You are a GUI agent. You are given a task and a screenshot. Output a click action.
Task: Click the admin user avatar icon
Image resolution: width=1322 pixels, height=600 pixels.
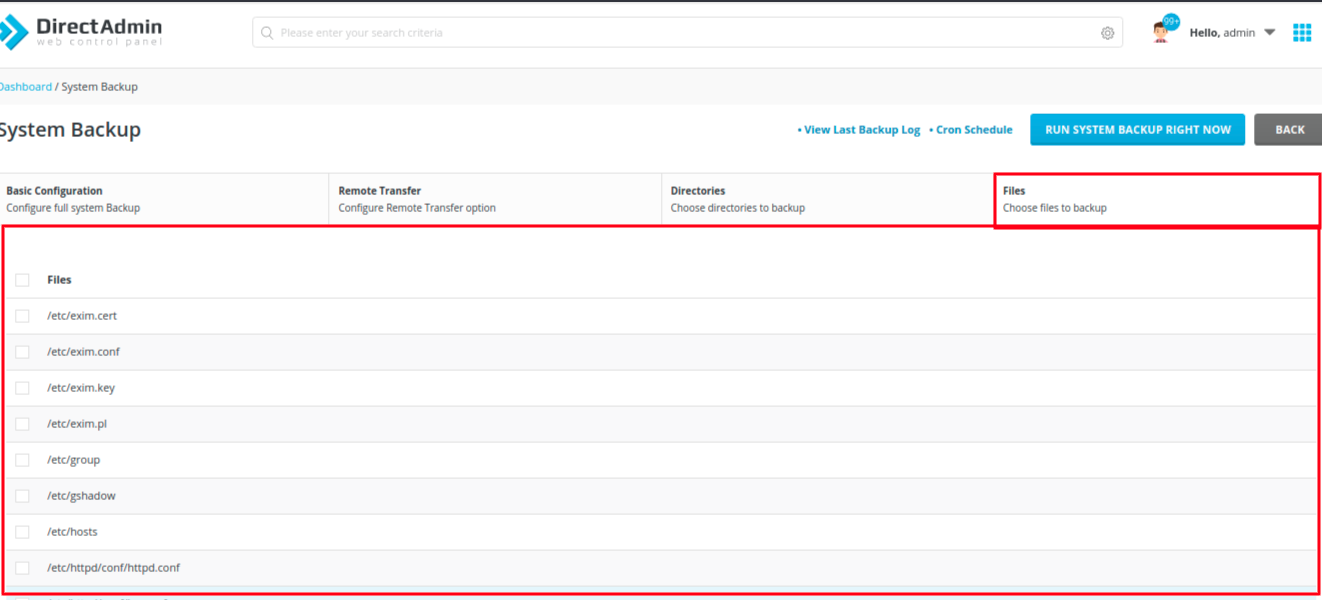pos(1160,33)
